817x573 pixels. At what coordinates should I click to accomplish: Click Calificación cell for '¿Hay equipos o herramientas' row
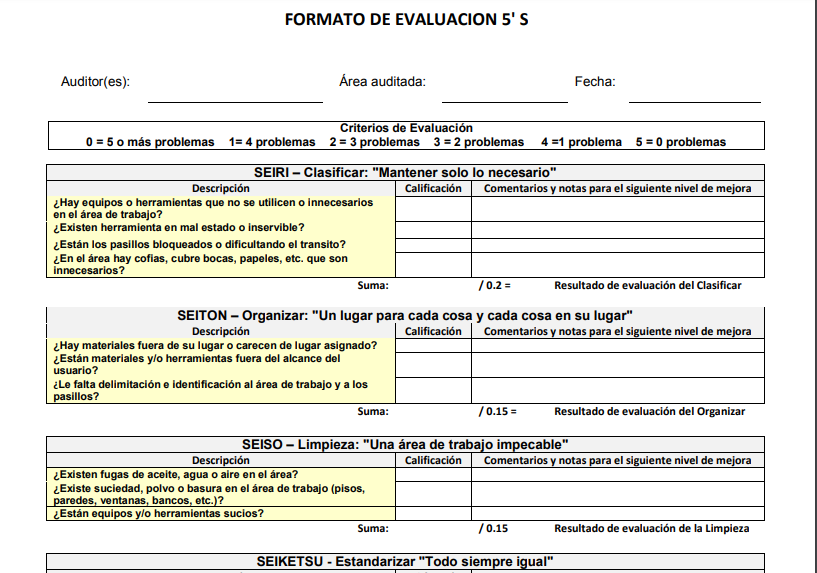(x=434, y=209)
